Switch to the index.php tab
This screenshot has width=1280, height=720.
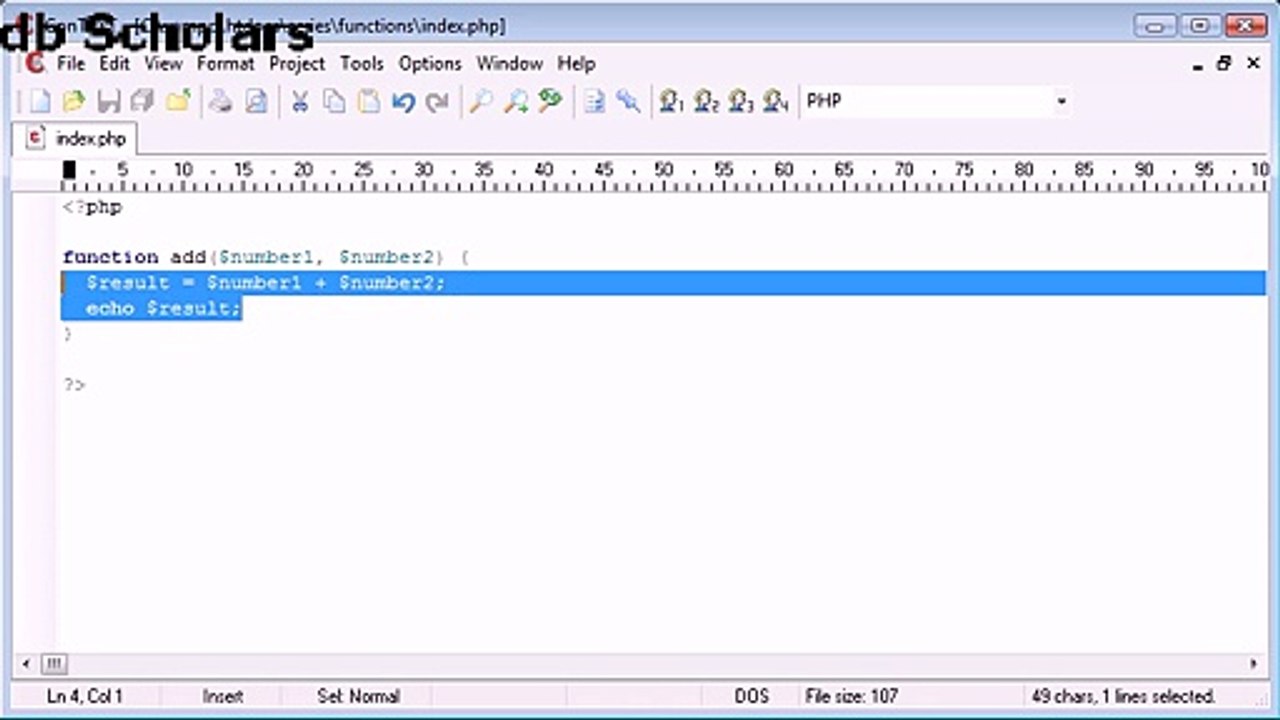pos(76,138)
